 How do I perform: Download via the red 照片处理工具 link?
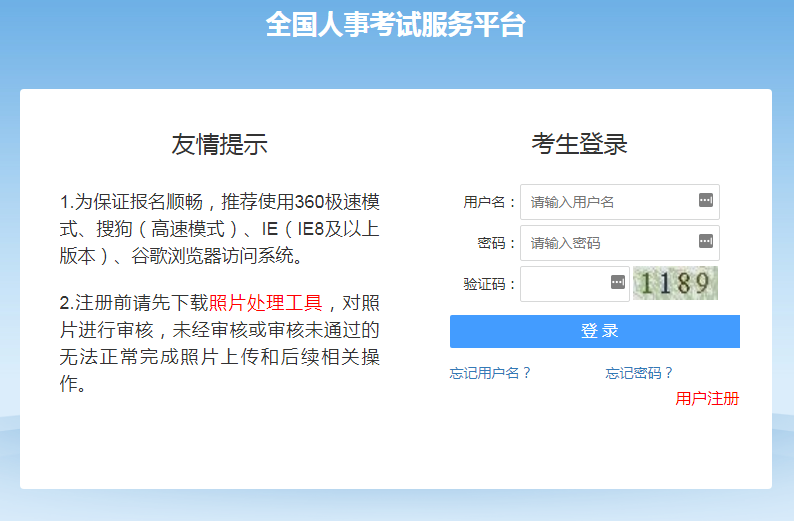click(x=265, y=304)
